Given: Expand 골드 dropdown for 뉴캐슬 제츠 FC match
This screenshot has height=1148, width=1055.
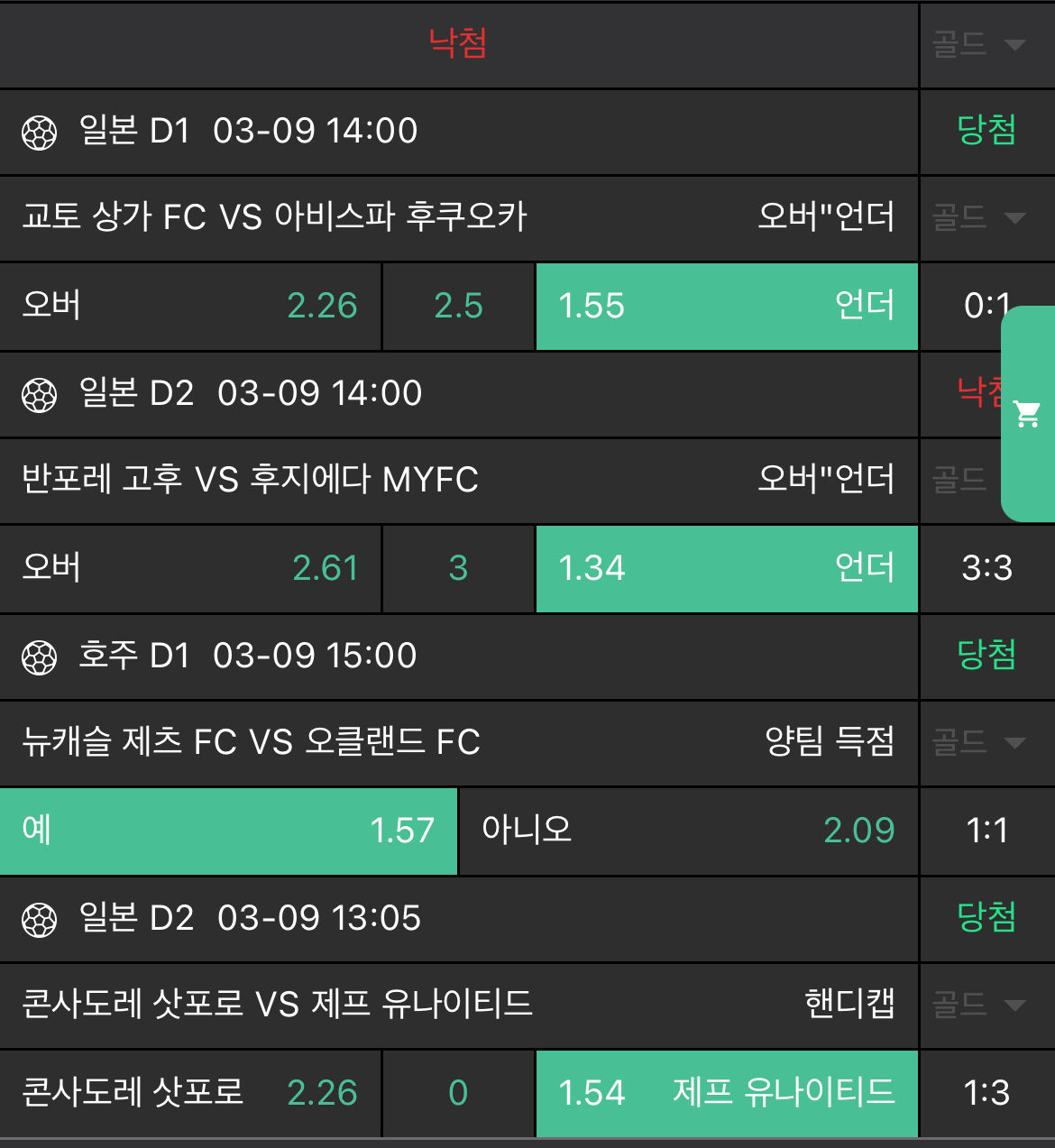Looking at the screenshot, I should (x=979, y=743).
